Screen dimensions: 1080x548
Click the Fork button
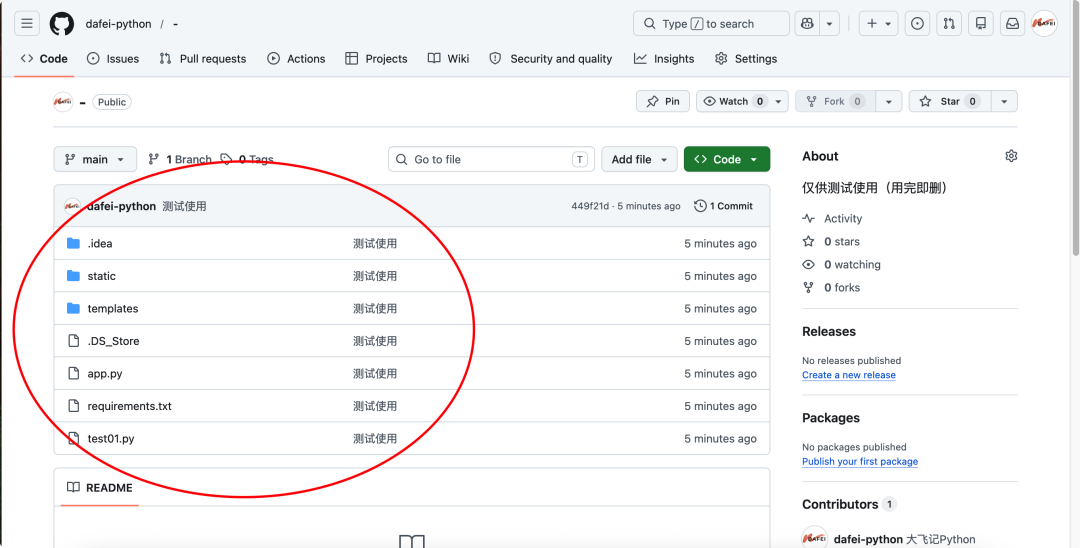click(835, 101)
